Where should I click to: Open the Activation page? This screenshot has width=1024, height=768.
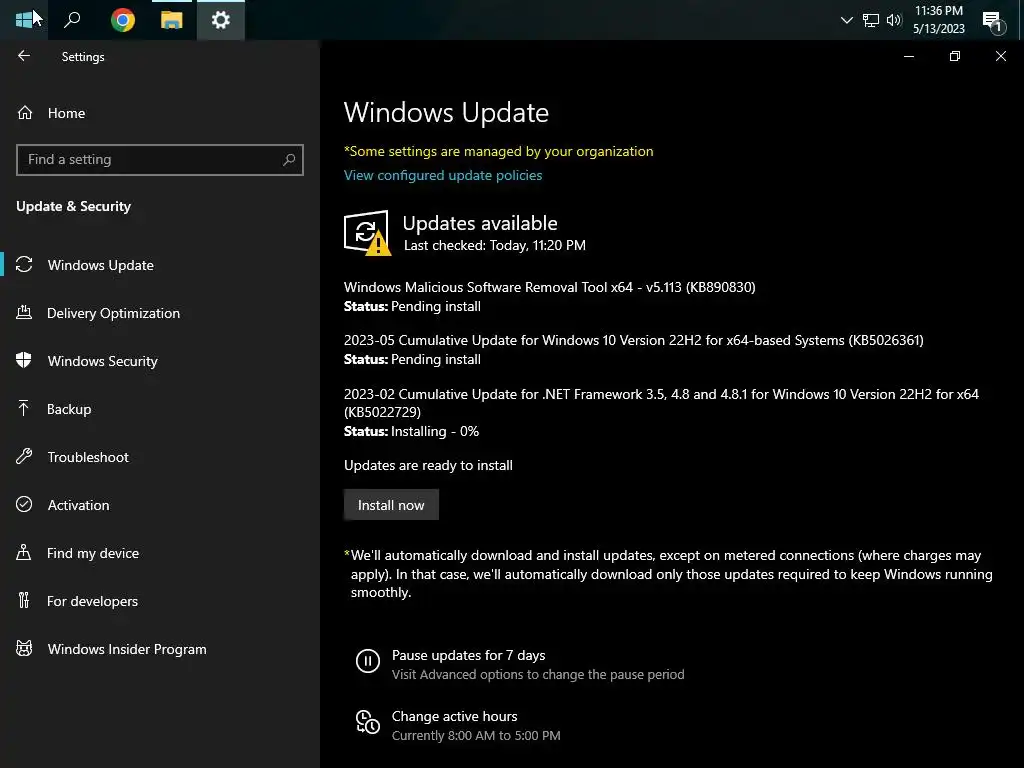pyautogui.click(x=78, y=505)
